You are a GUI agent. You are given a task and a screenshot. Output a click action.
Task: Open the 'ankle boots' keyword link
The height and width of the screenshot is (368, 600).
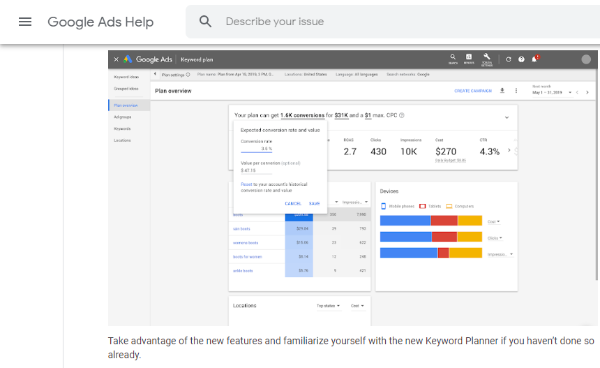point(243,271)
